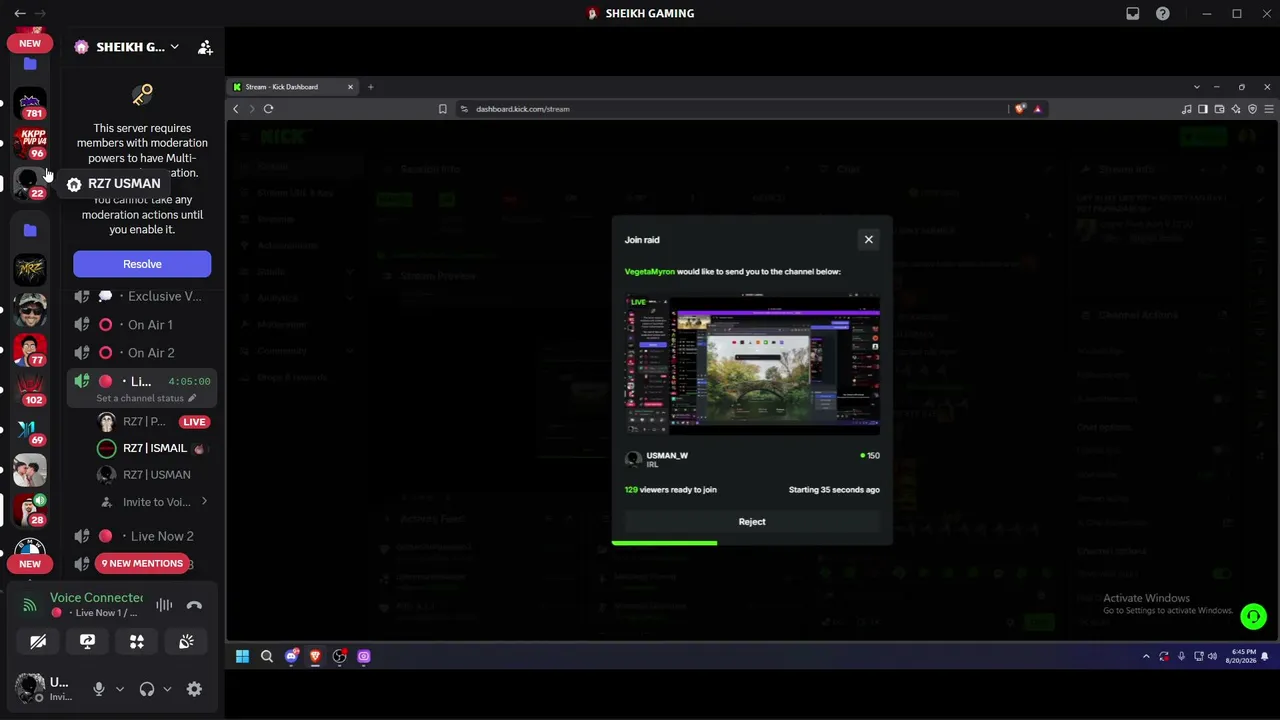Turn on camera in voice panel
This screenshot has height=720, width=1280.
(x=38, y=642)
